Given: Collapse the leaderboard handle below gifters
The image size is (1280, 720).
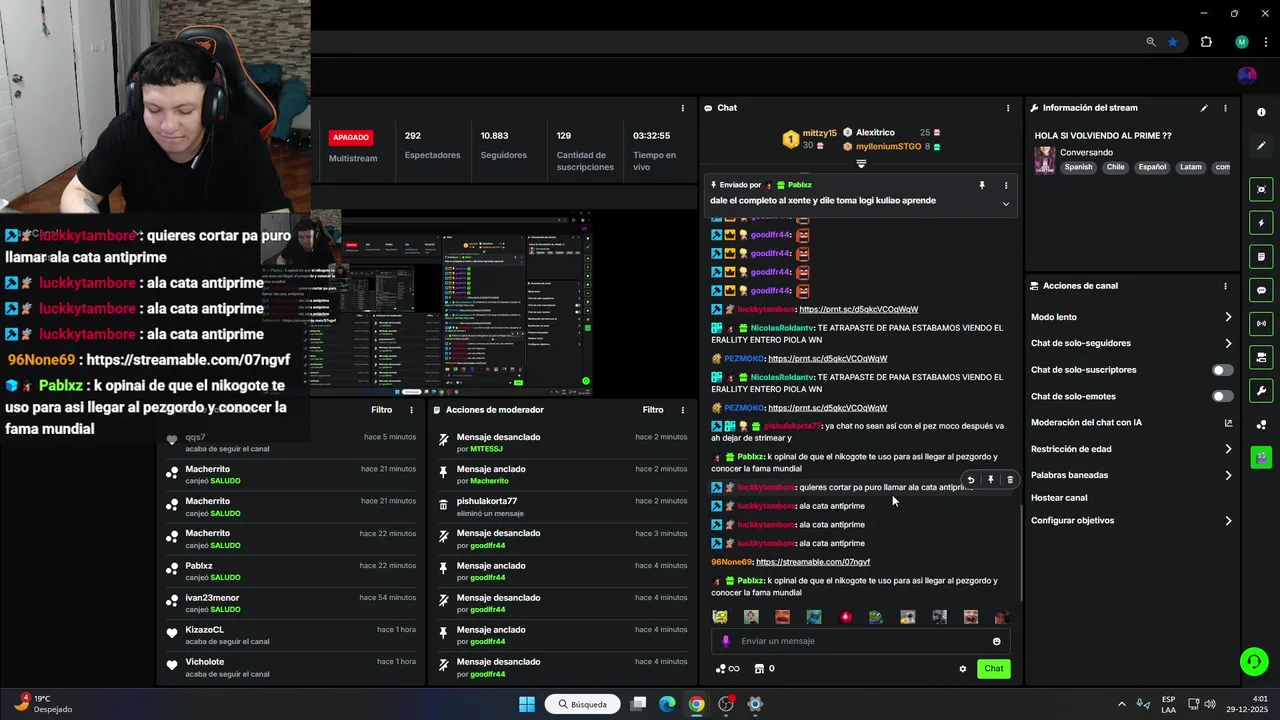Looking at the screenshot, I should [861, 164].
